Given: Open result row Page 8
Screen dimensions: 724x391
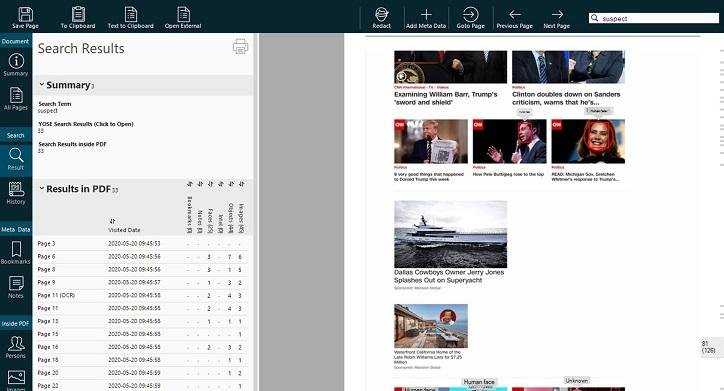Looking at the screenshot, I should coord(142,269).
